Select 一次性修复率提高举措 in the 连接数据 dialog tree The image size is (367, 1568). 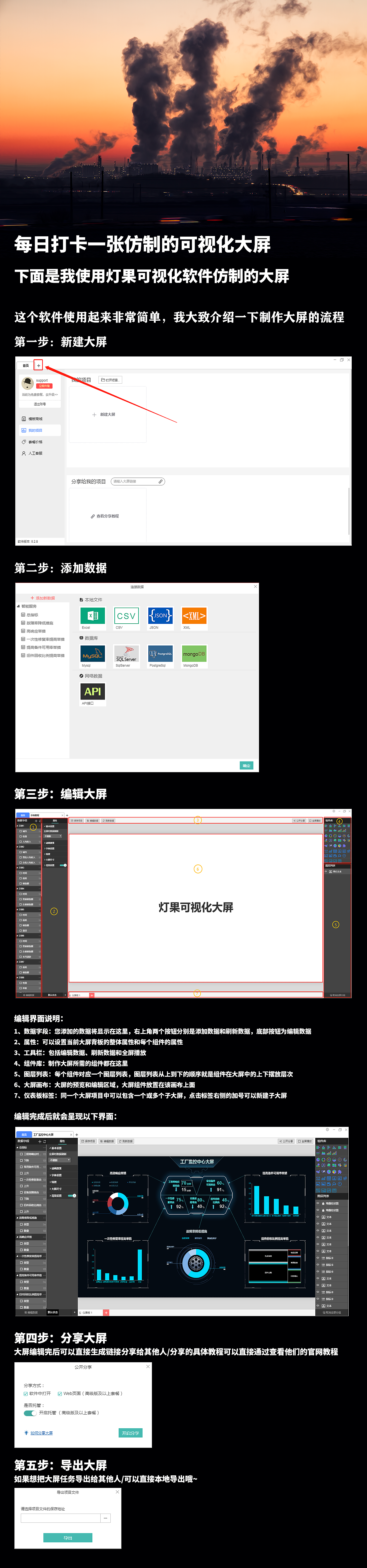43,639
